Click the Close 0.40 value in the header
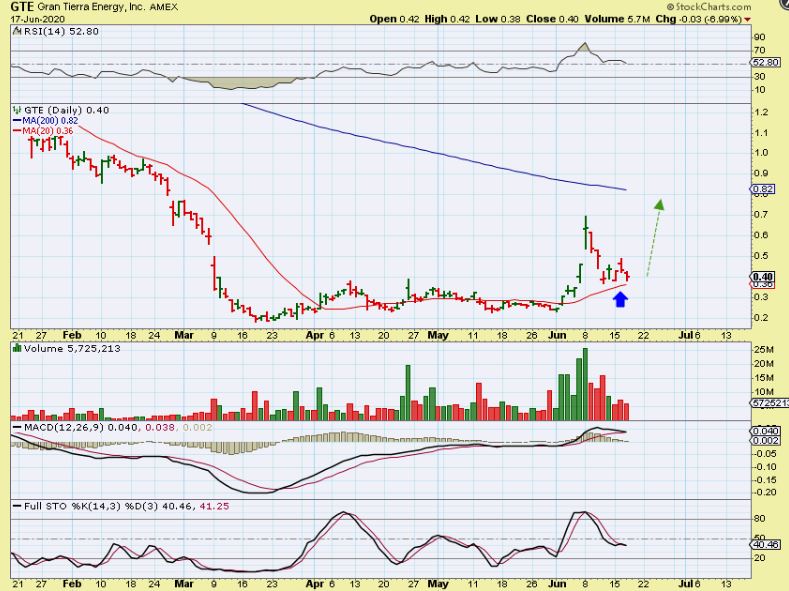 click(x=552, y=19)
